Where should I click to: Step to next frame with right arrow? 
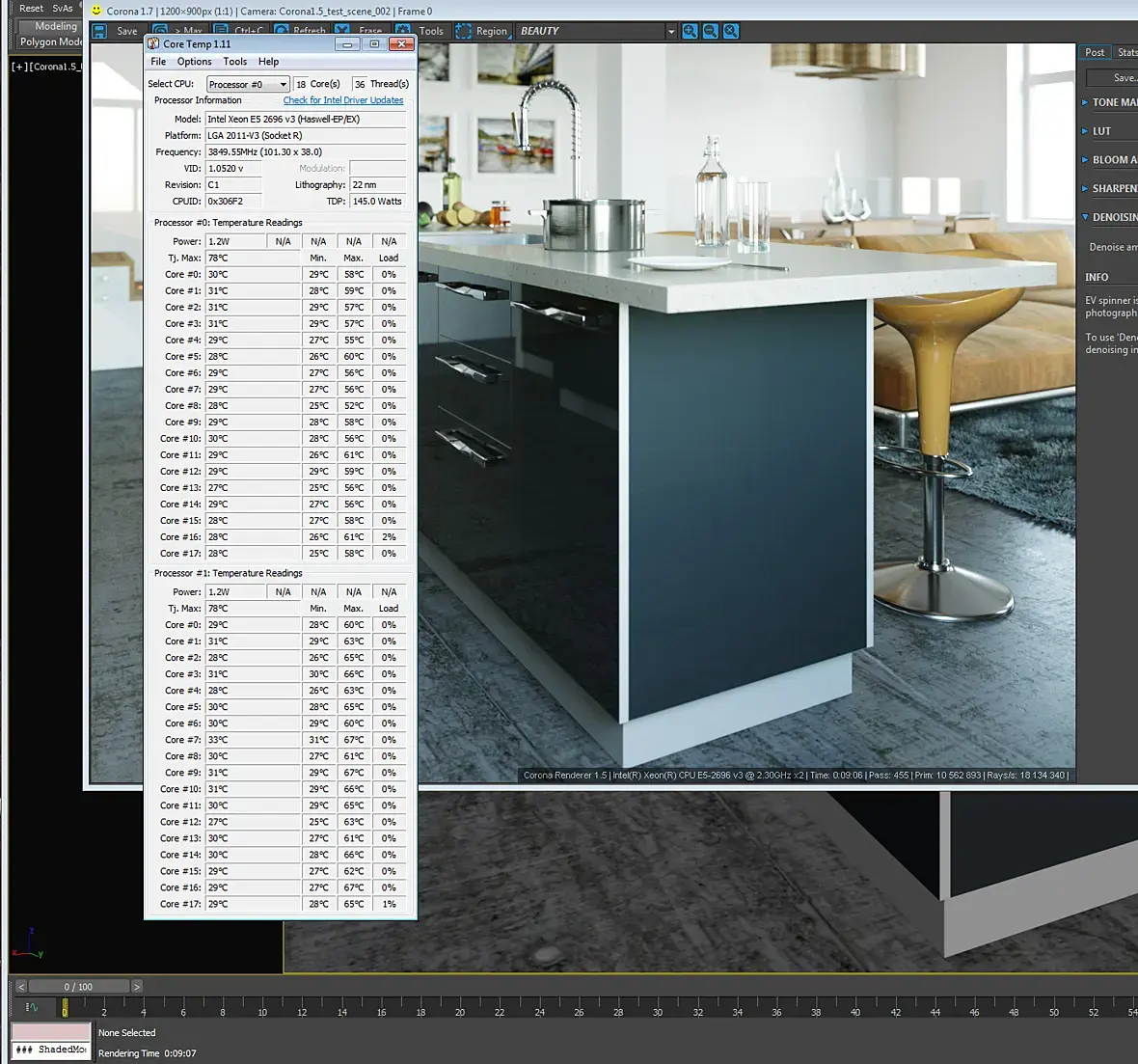pos(136,986)
